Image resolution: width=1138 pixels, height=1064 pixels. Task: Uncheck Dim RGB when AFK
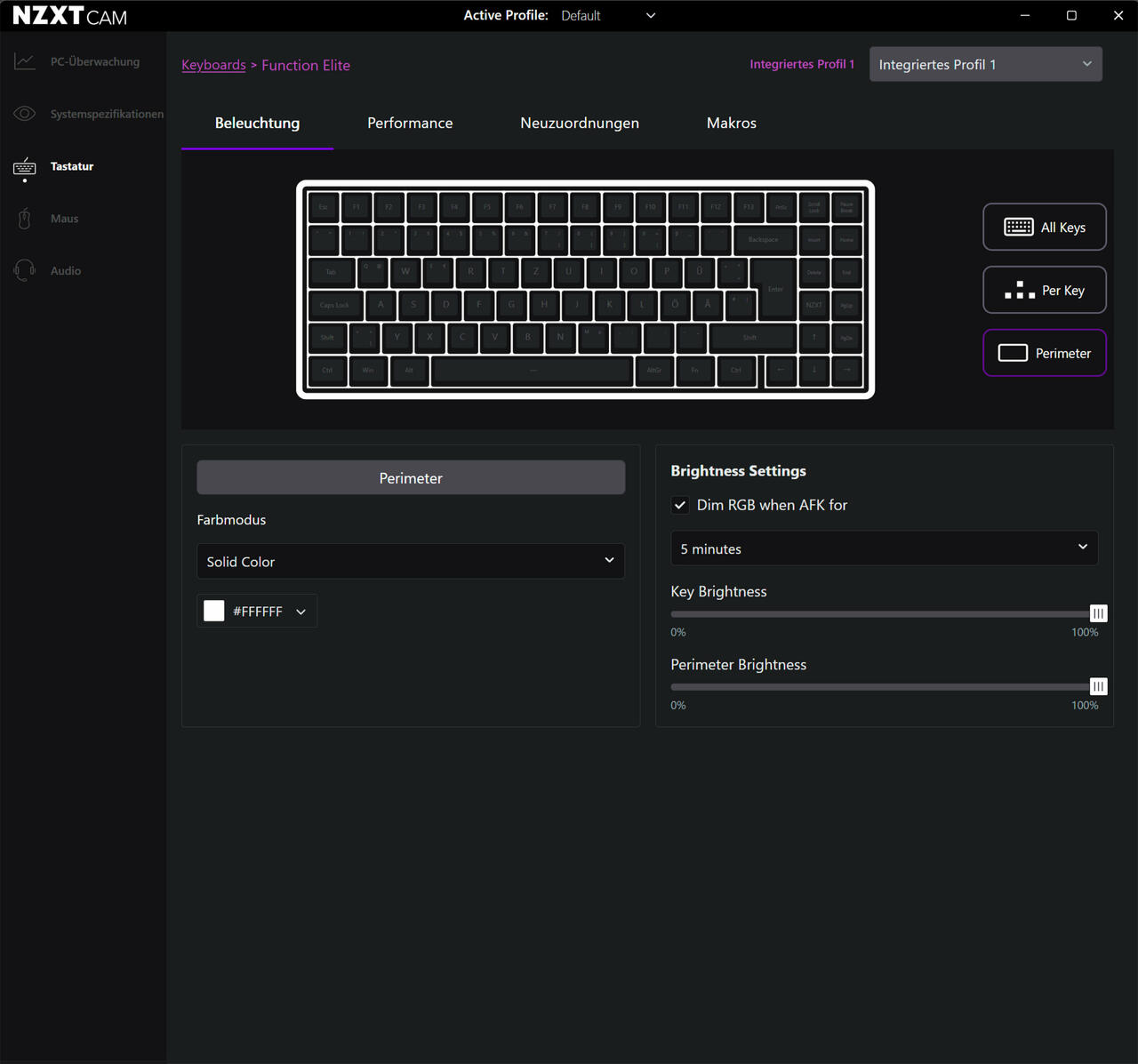coord(680,505)
